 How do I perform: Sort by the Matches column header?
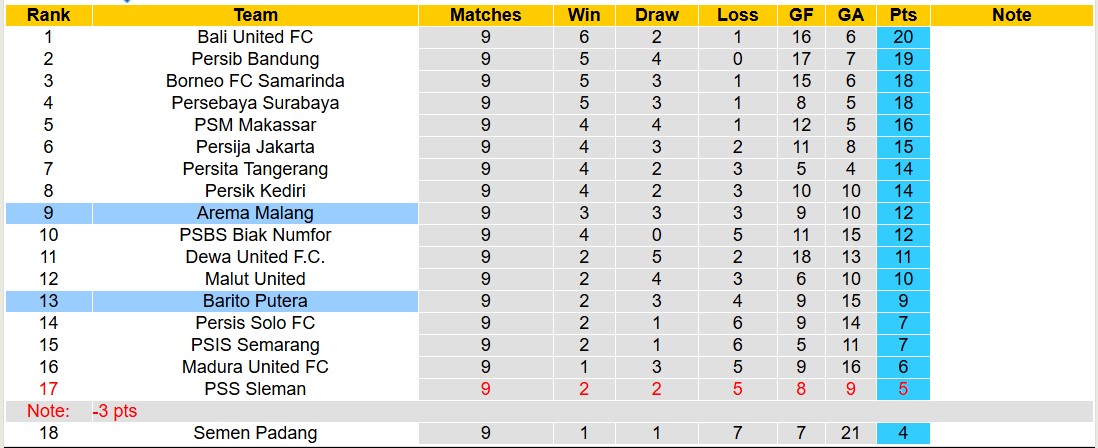point(485,15)
